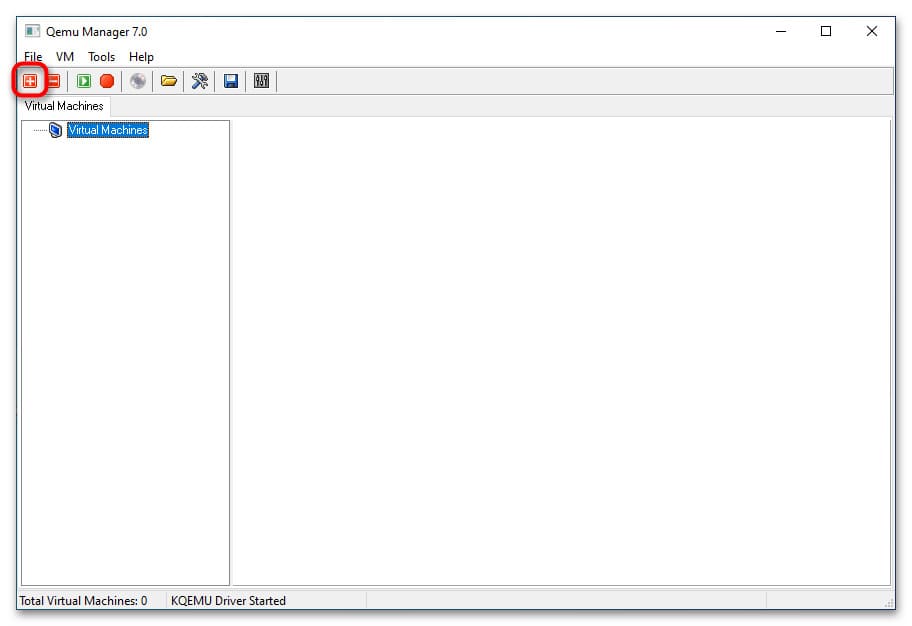Click the grayed-out disc icon in toolbar

click(138, 81)
